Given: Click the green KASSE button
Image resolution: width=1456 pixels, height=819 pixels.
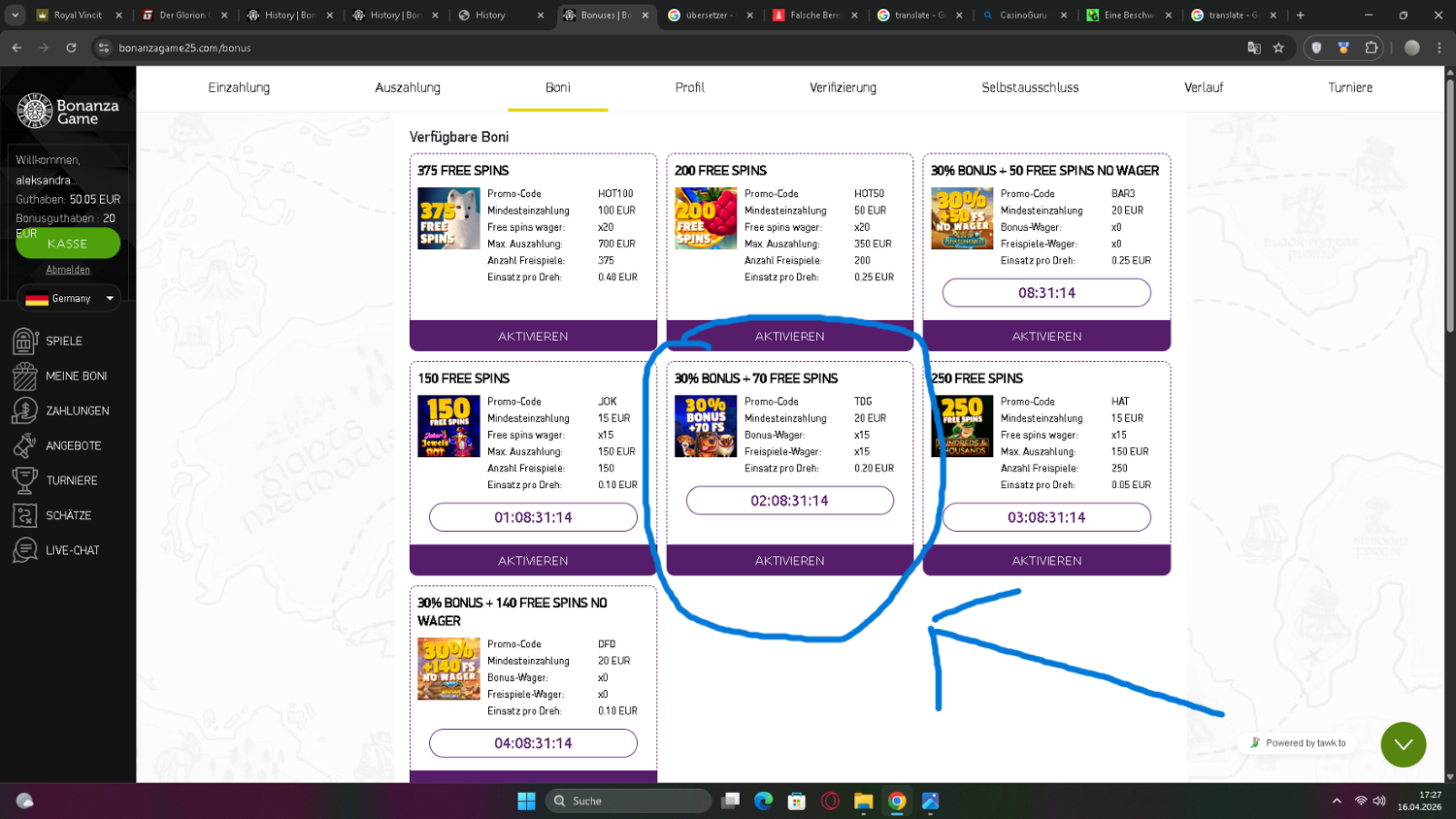Looking at the screenshot, I should pos(68,244).
